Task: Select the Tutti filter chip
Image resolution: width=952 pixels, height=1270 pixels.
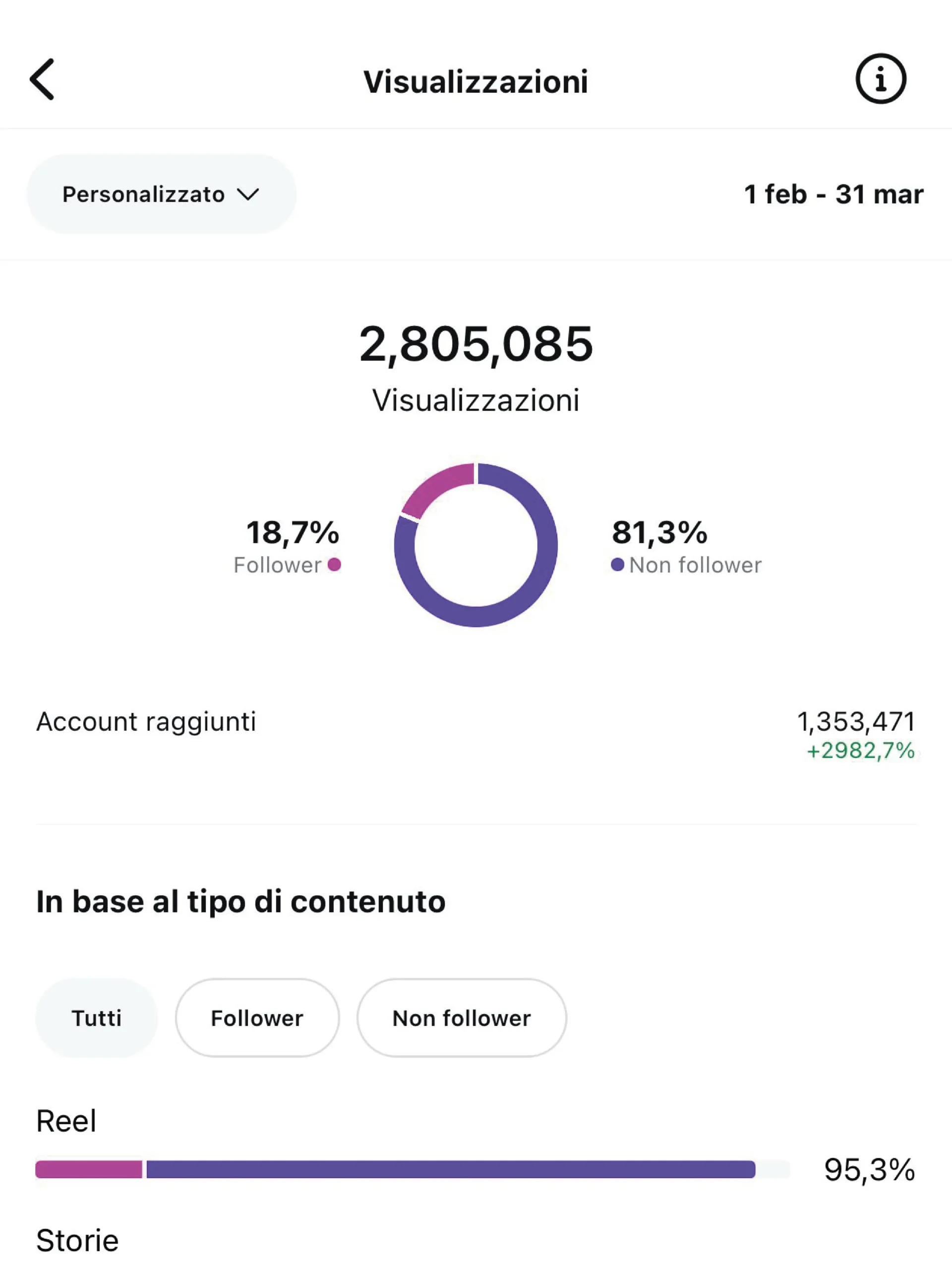Action: 96,1018
